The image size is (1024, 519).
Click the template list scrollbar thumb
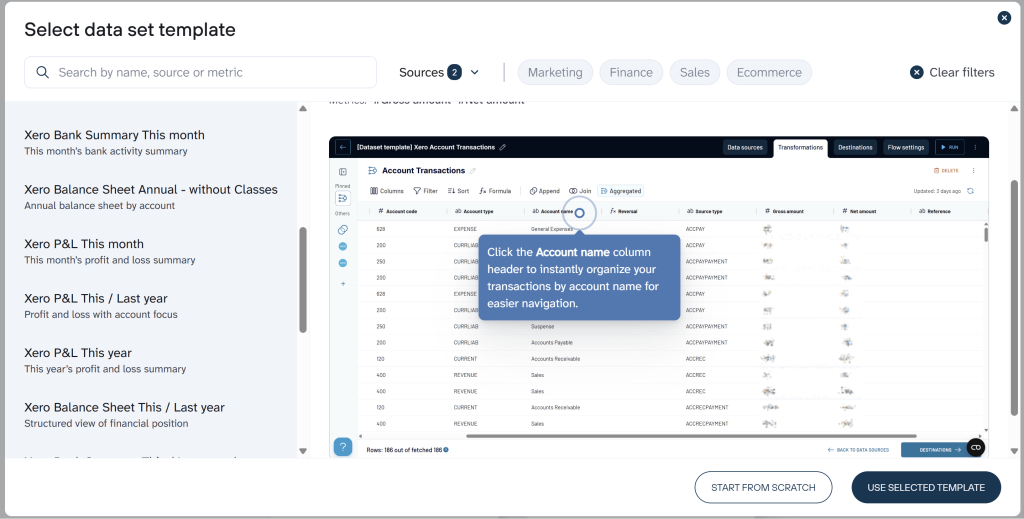click(303, 280)
